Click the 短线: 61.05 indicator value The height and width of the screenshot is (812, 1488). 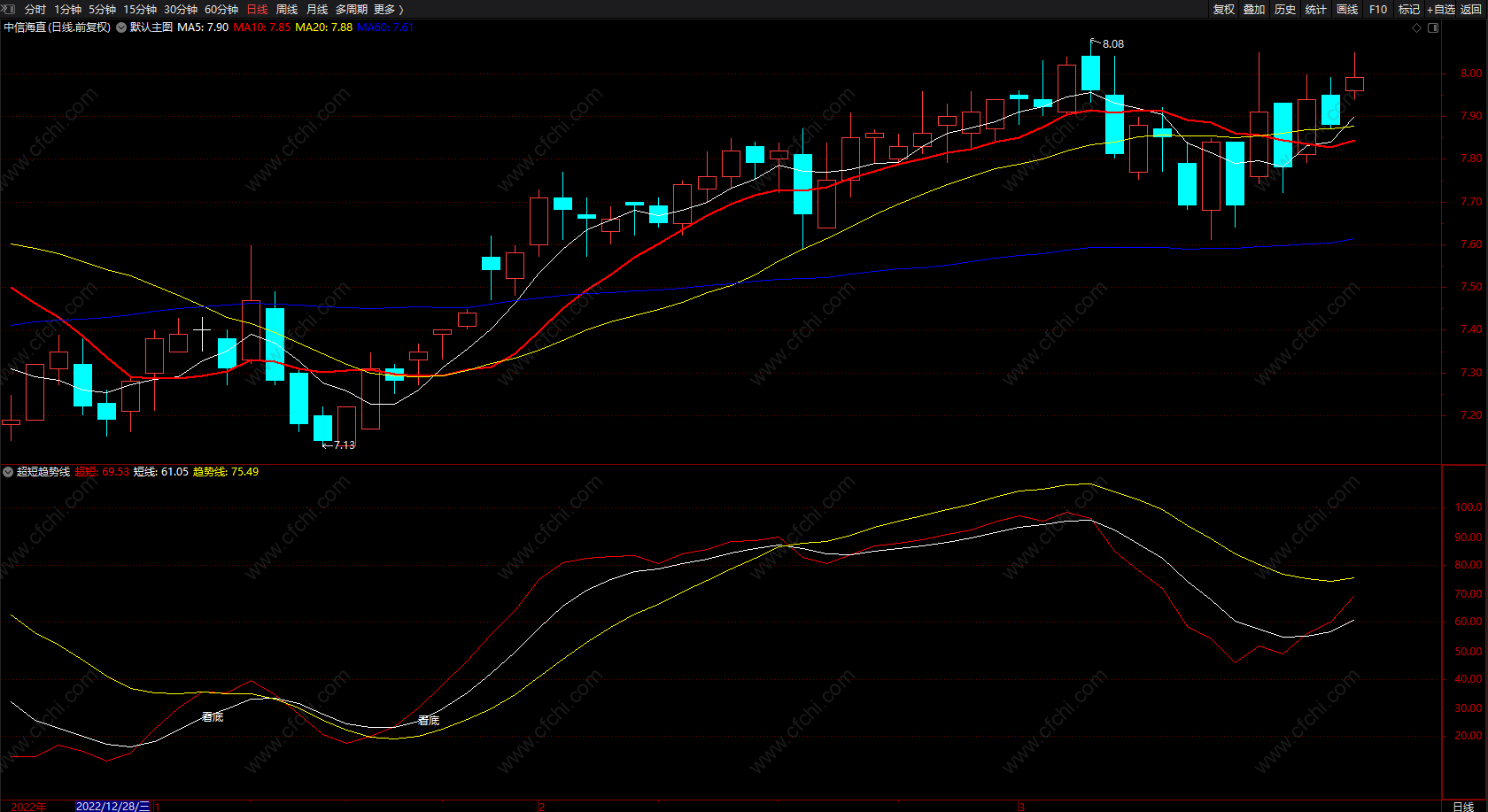coord(161,472)
